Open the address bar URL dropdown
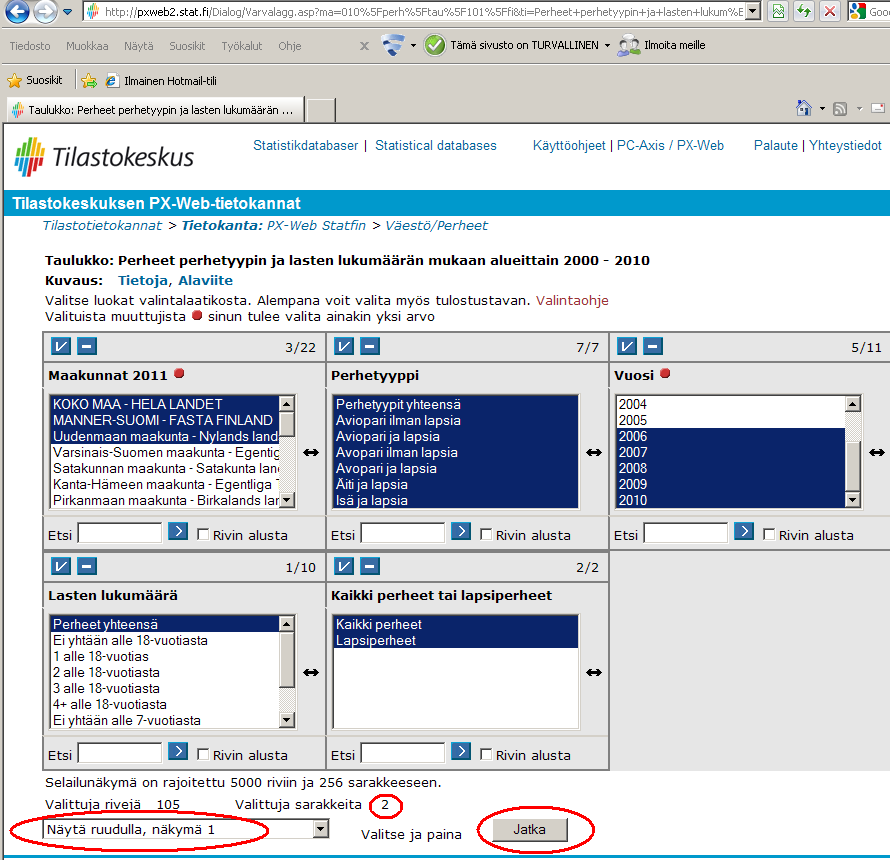This screenshot has width=890, height=860. [753, 11]
